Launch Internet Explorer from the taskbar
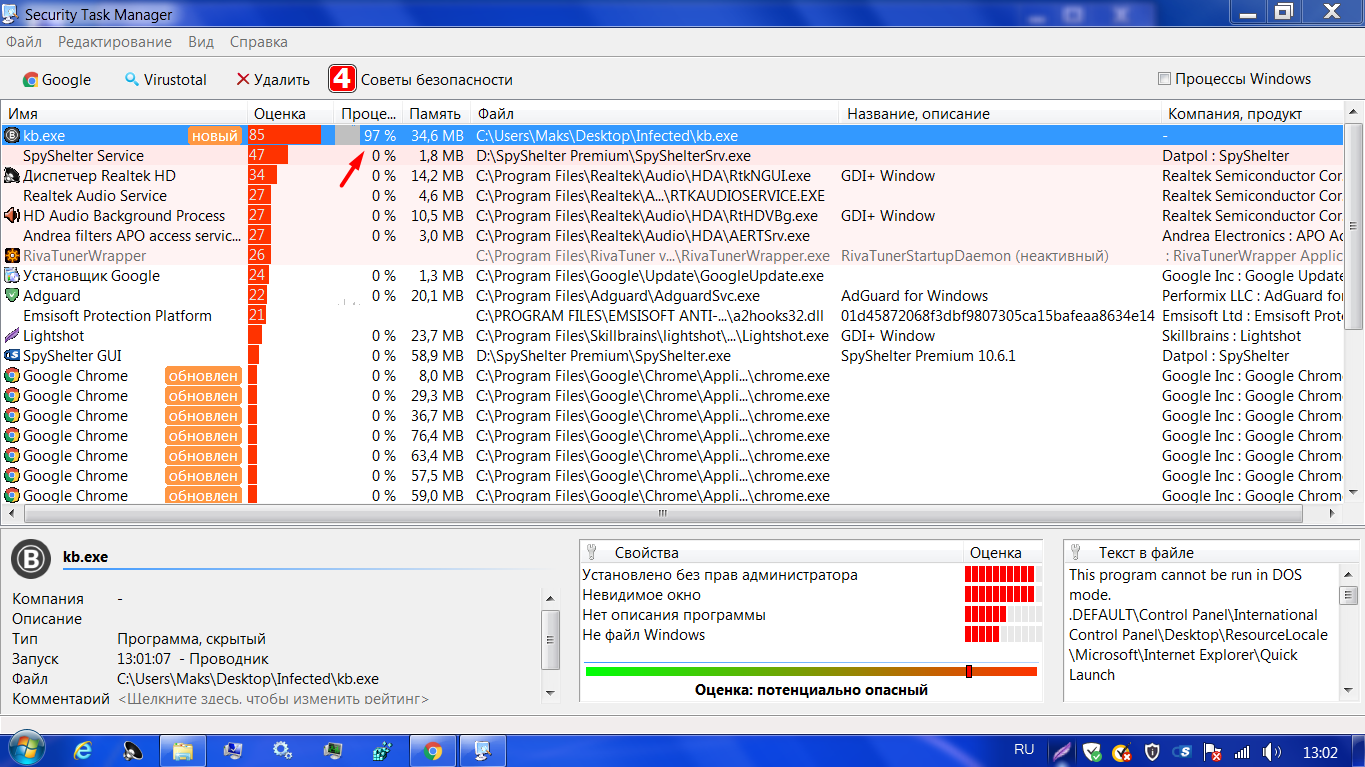 click(83, 750)
